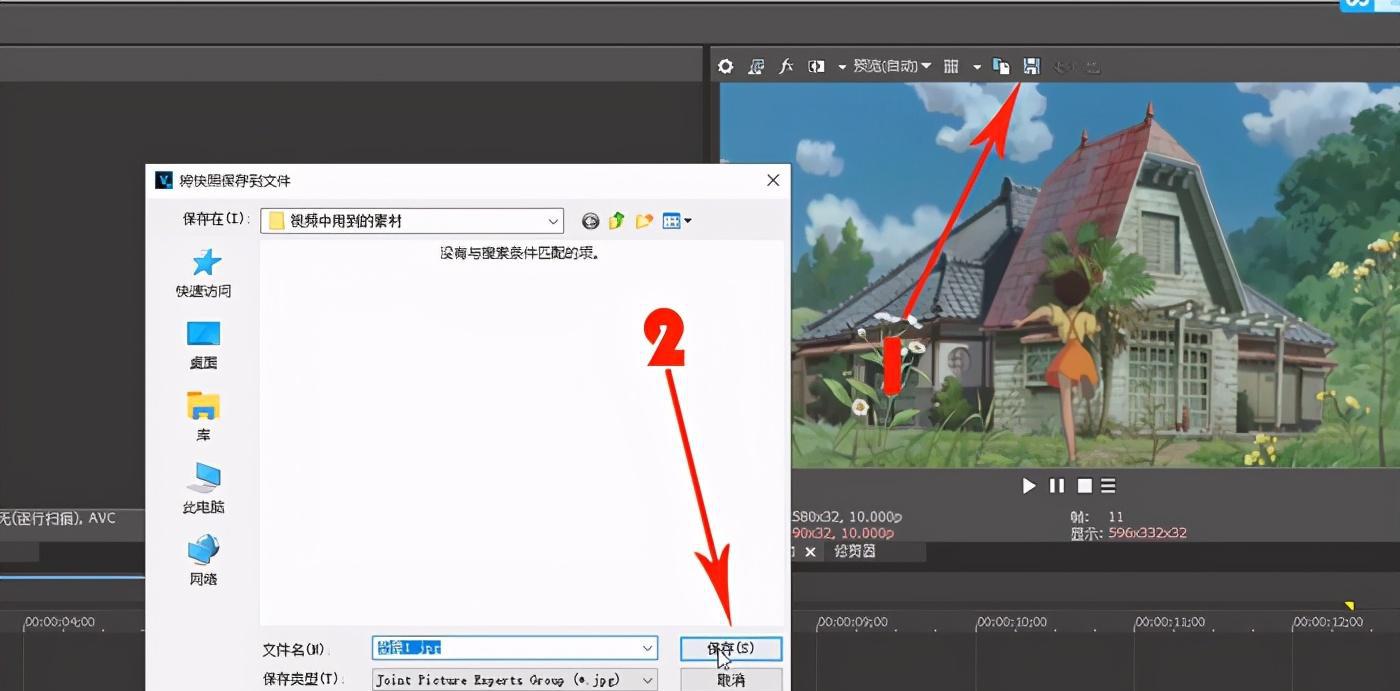Screen dimensions: 1400x691
Task: Close the save snapshot dialog
Action: pos(773,180)
